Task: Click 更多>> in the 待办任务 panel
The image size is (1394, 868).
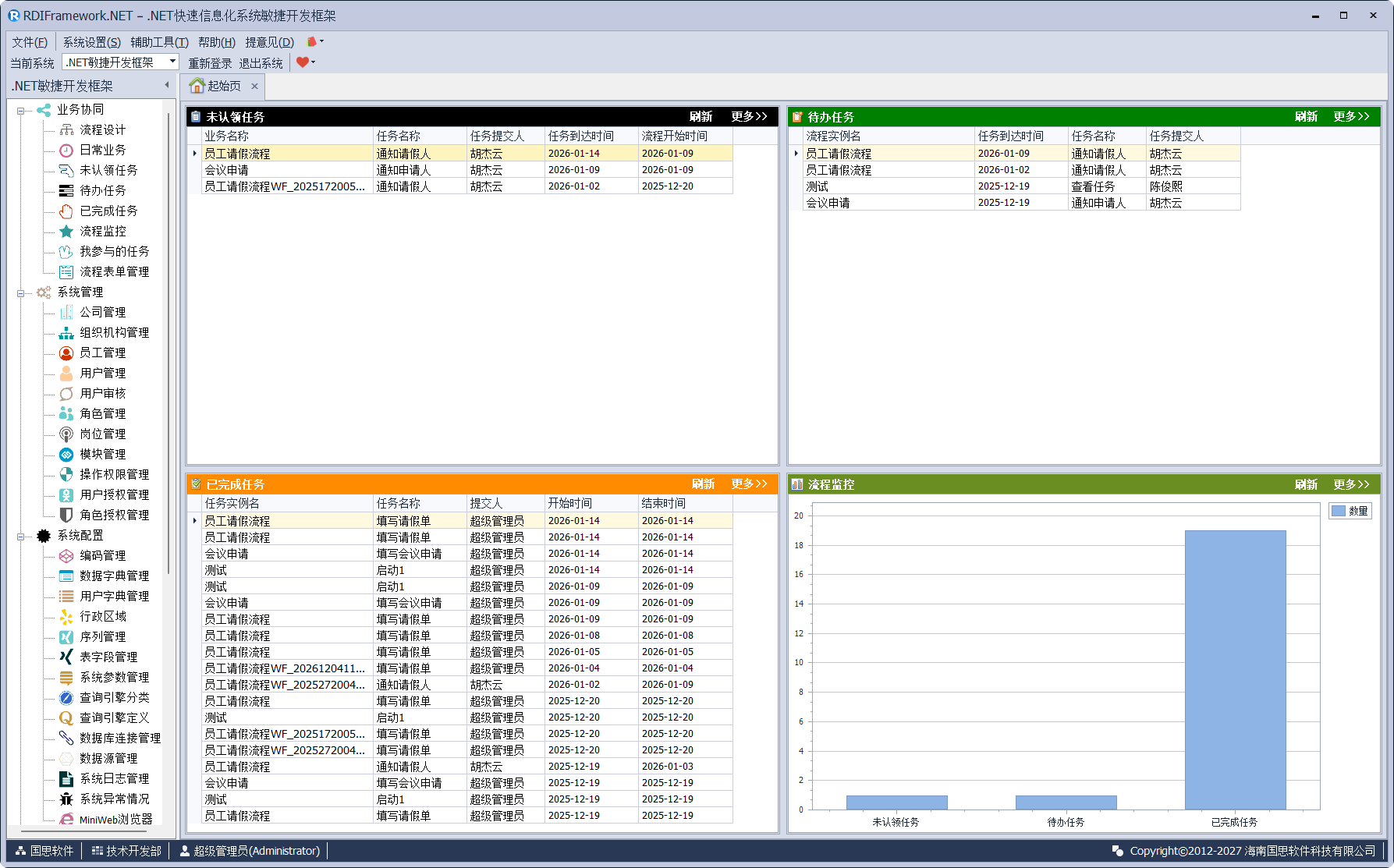Action: [1351, 116]
